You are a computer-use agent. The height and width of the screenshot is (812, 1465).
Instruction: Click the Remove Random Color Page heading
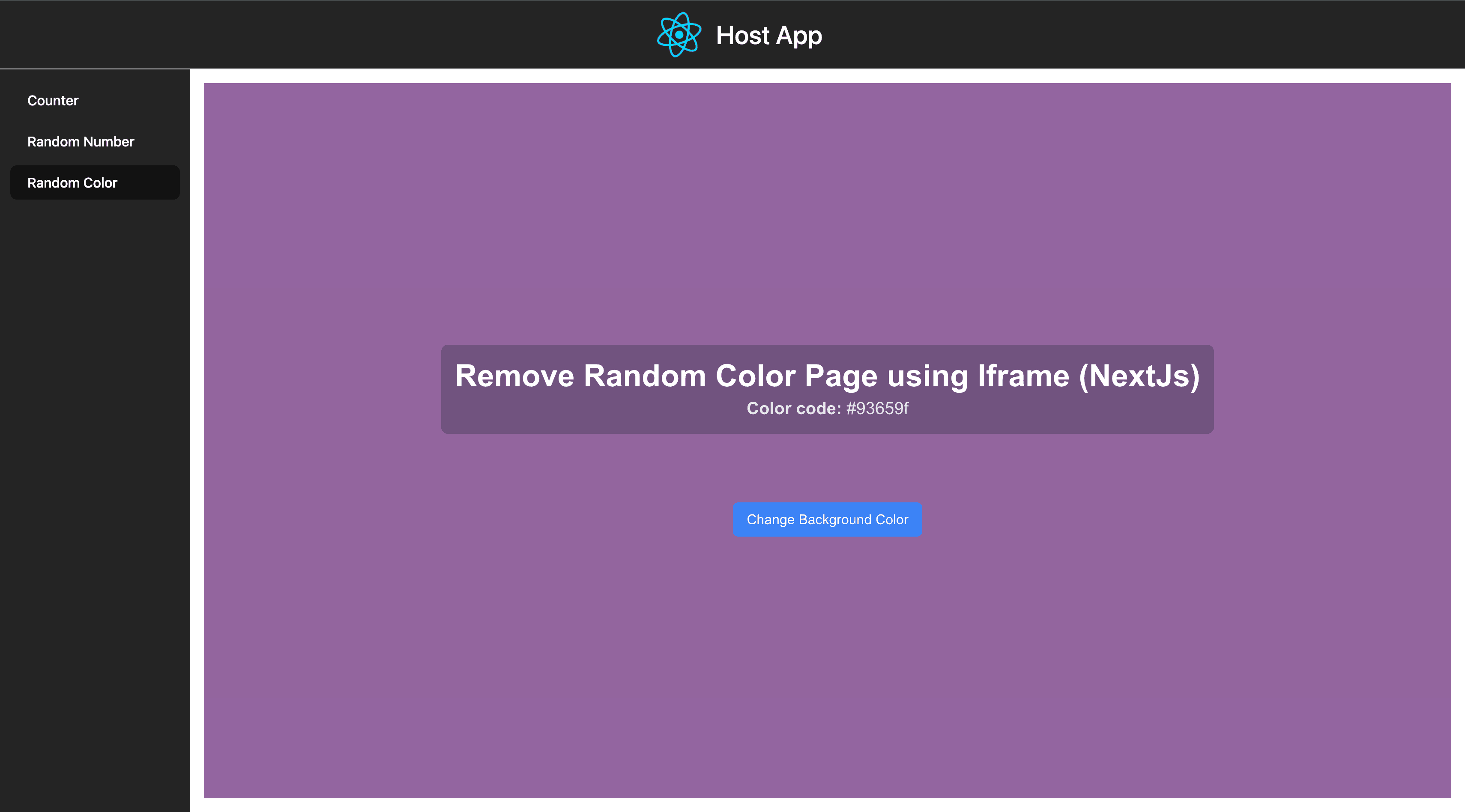827,376
